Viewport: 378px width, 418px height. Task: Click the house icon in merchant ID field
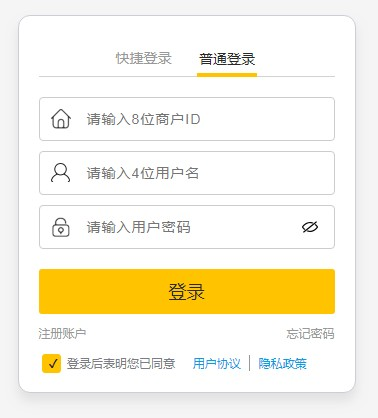click(x=61, y=119)
